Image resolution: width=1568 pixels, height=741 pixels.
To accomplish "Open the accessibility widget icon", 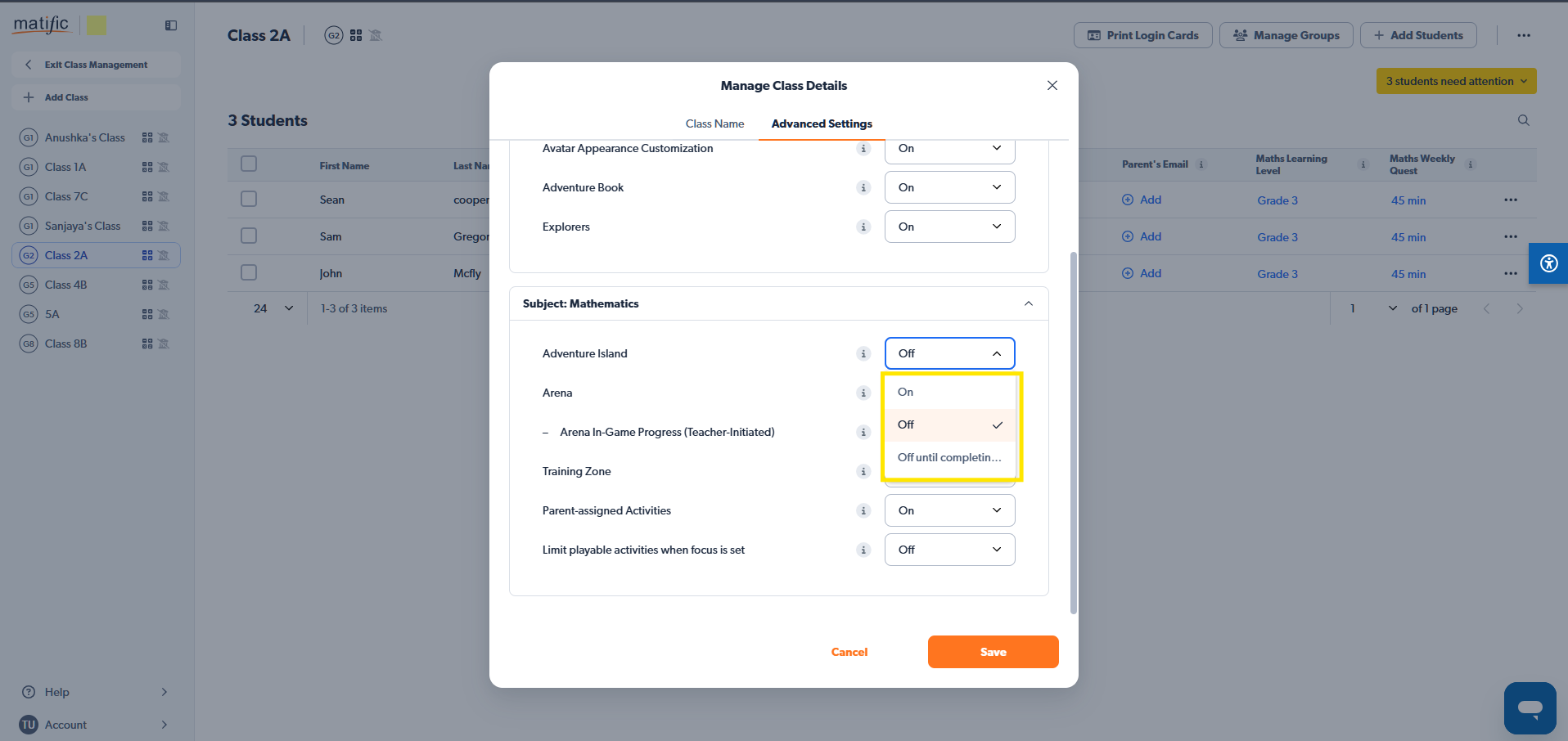I will click(1548, 263).
